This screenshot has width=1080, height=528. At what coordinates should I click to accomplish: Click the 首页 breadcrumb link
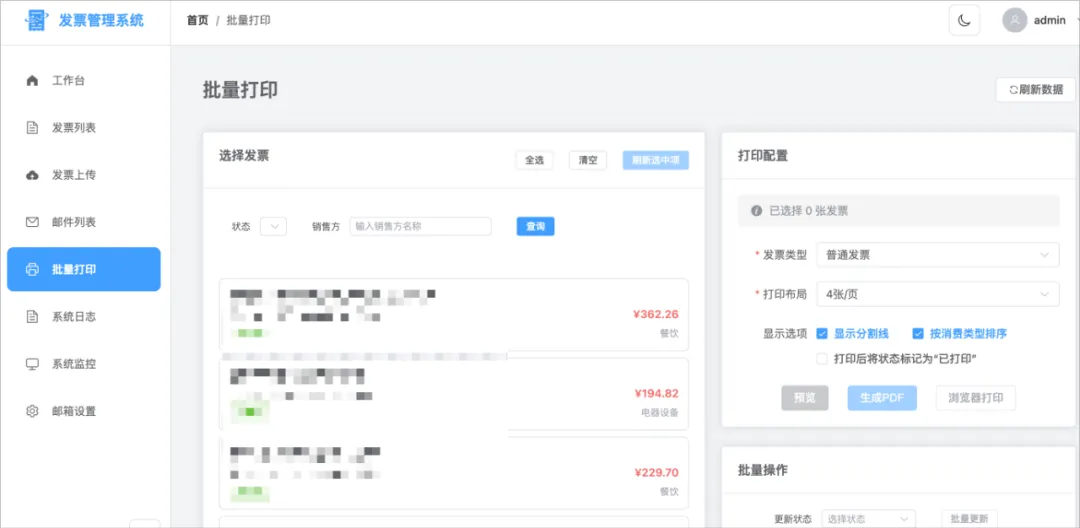coord(197,20)
